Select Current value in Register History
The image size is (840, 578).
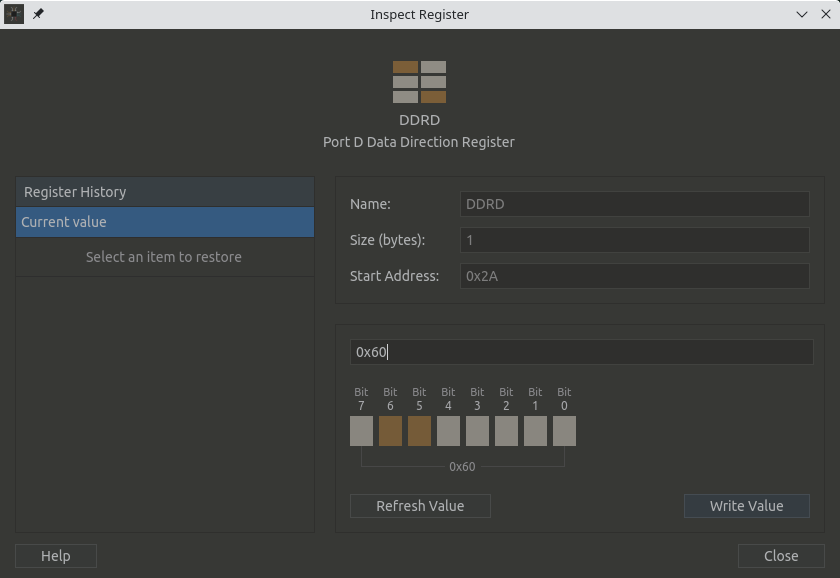point(165,222)
